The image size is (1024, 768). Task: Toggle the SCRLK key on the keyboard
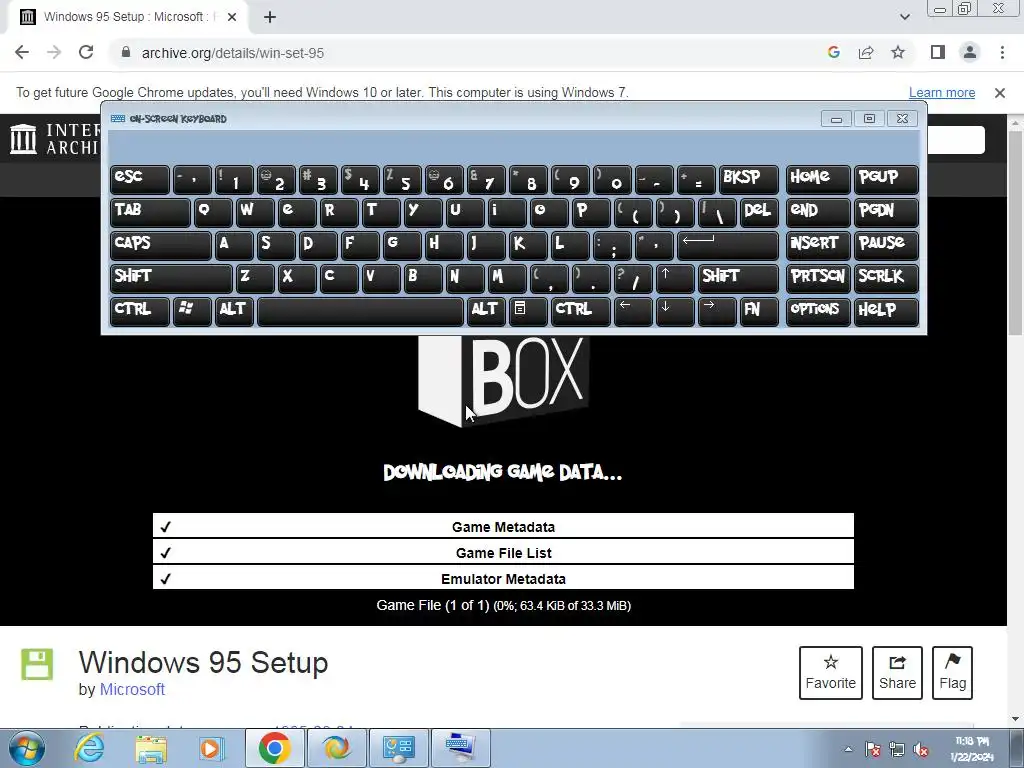point(886,278)
